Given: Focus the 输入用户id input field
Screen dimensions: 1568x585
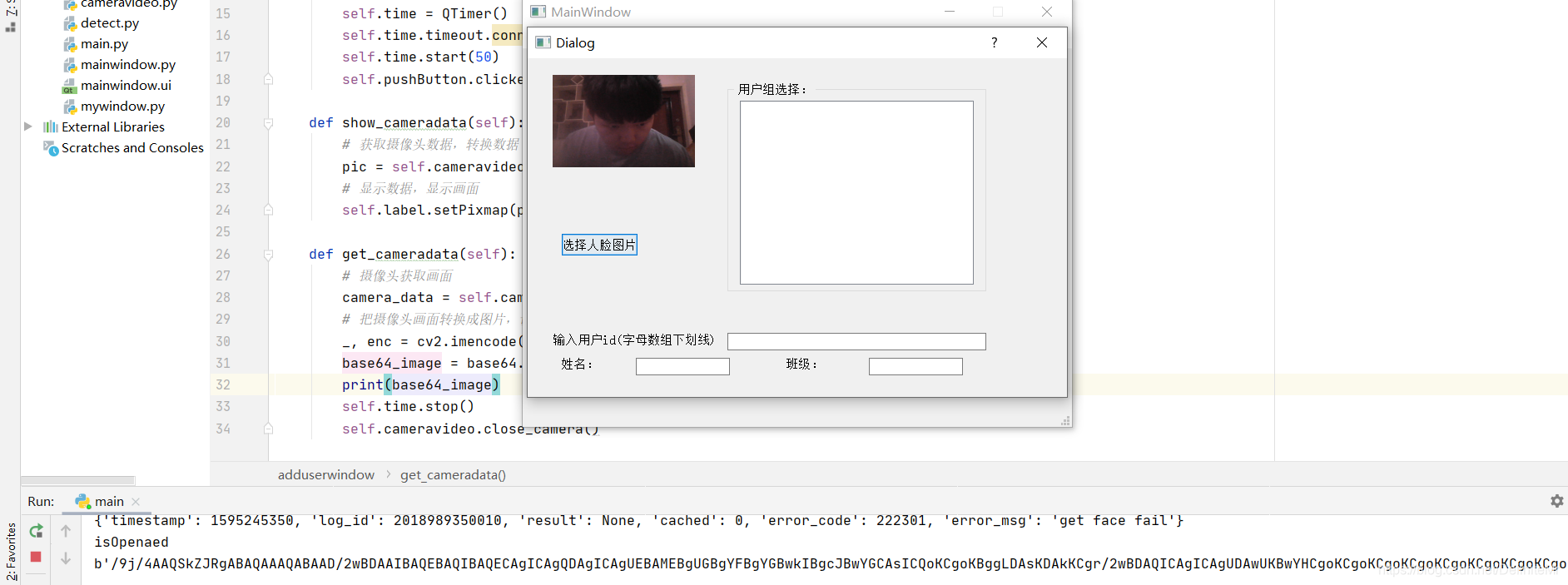Looking at the screenshot, I should pos(856,341).
